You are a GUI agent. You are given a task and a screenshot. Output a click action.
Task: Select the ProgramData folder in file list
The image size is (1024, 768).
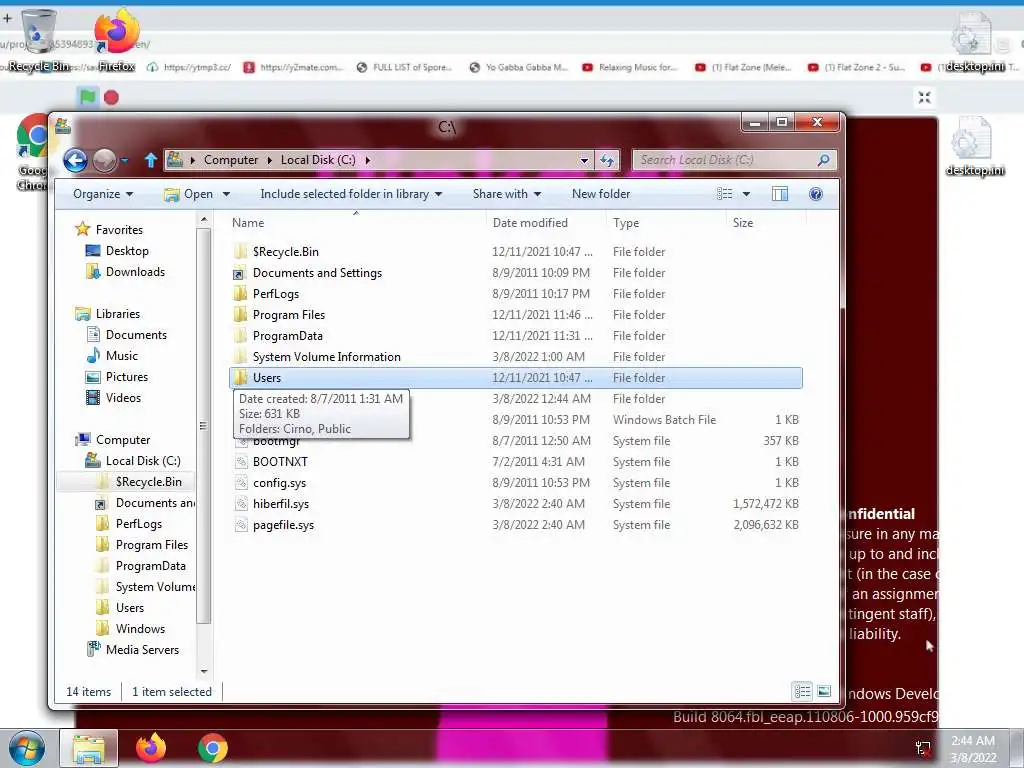[x=287, y=336]
